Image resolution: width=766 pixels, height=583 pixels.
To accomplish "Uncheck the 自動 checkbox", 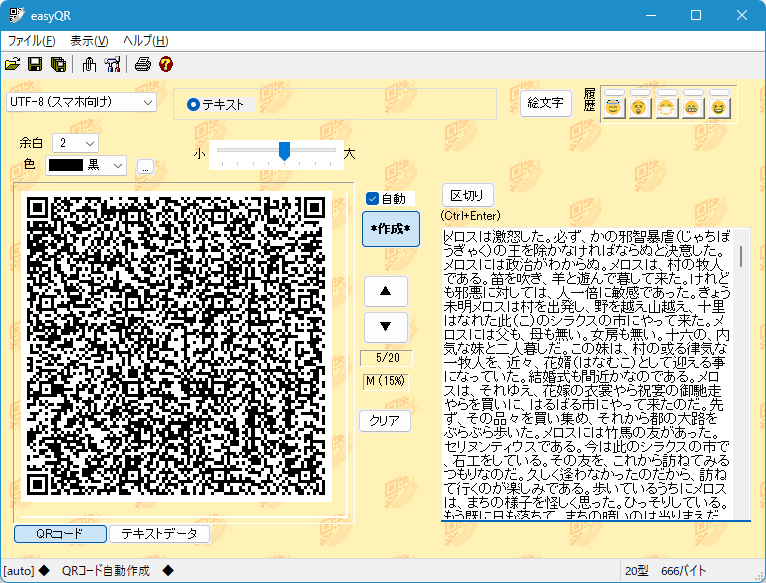I will tap(372, 198).
